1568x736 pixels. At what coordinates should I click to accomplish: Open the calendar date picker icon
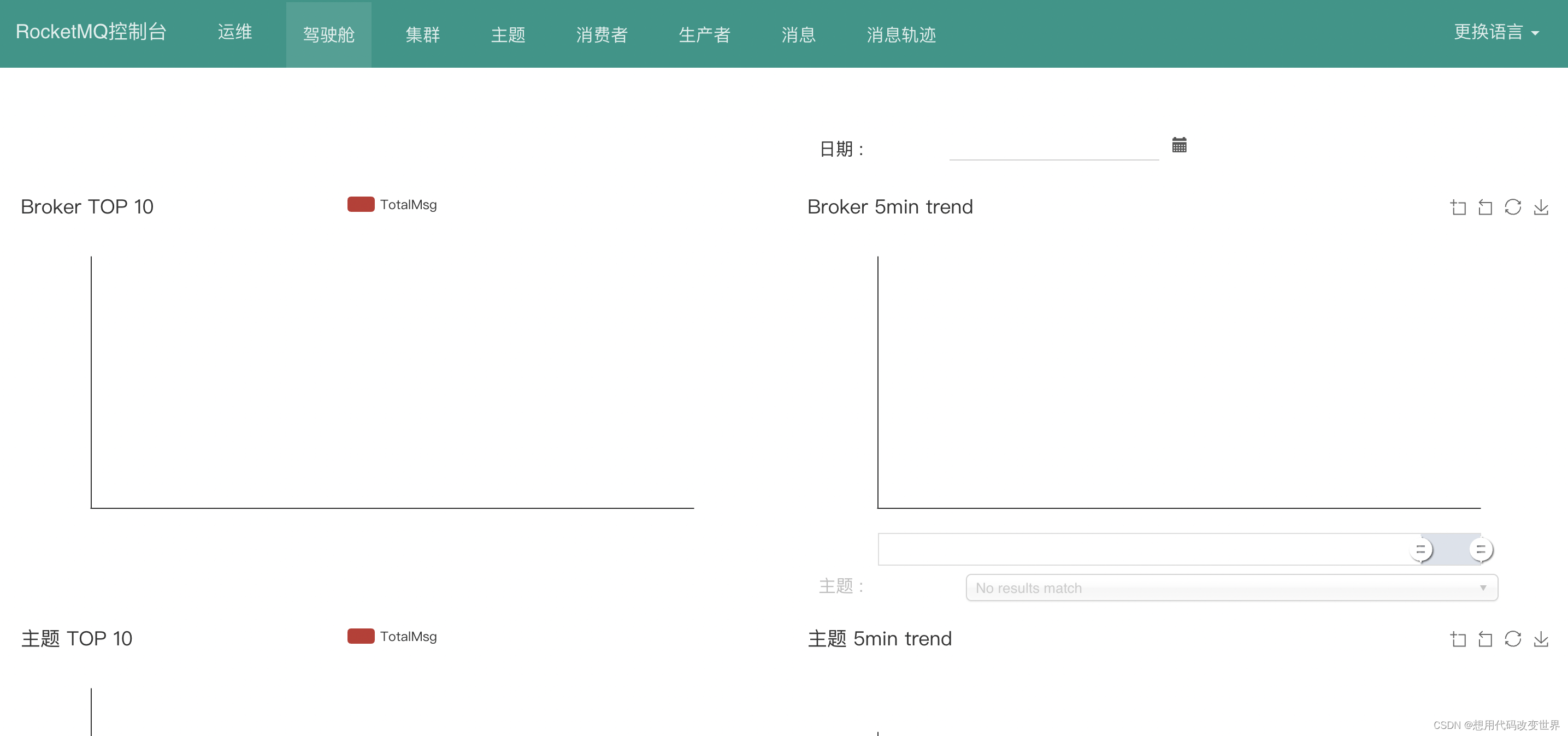pos(1179,145)
